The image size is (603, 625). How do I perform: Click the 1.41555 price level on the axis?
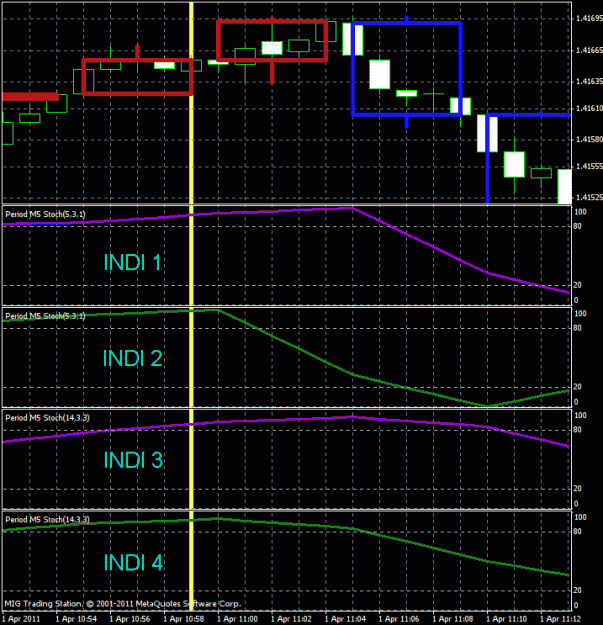click(x=589, y=166)
